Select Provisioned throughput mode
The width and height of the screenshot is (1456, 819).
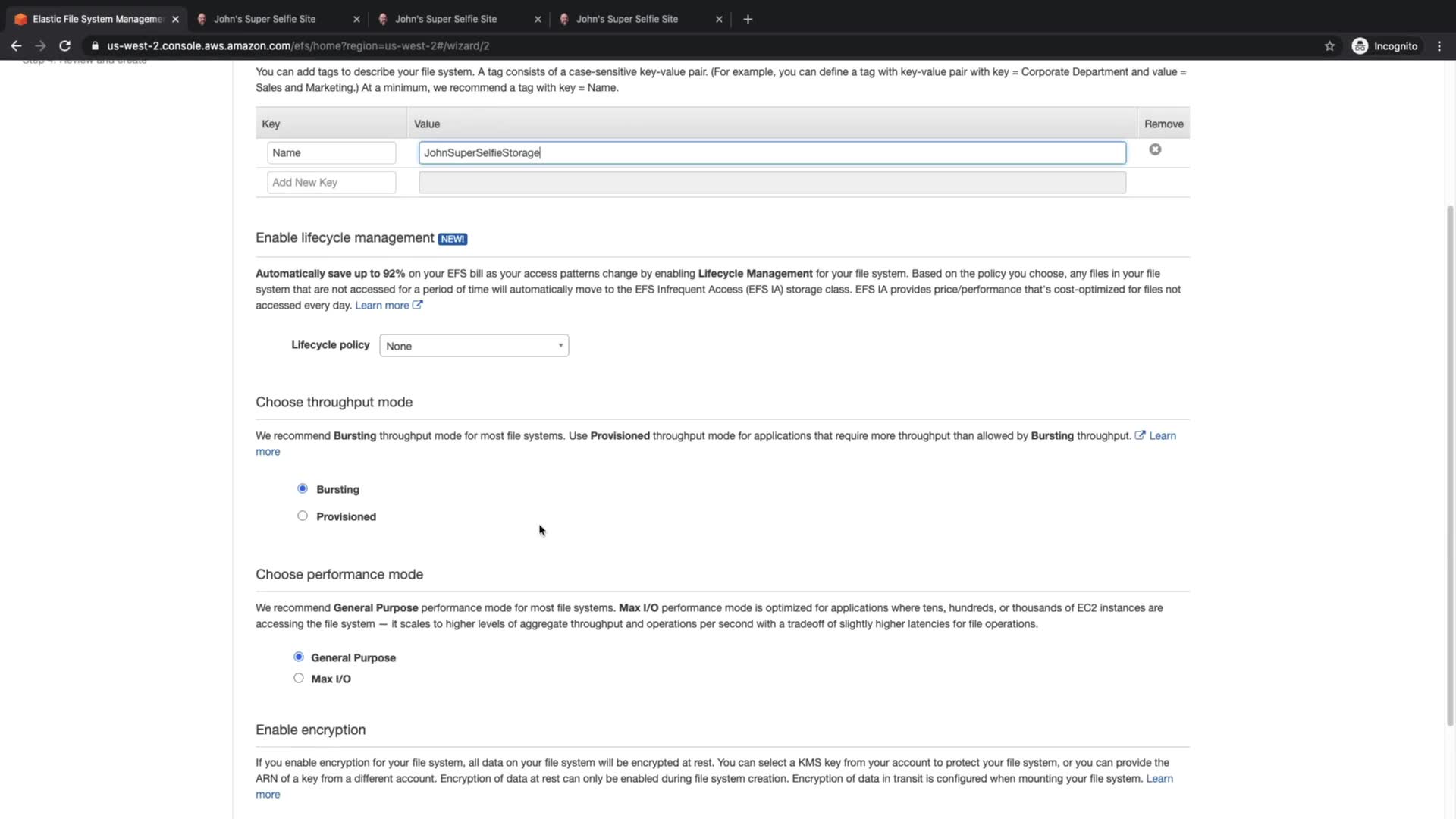coord(303,516)
